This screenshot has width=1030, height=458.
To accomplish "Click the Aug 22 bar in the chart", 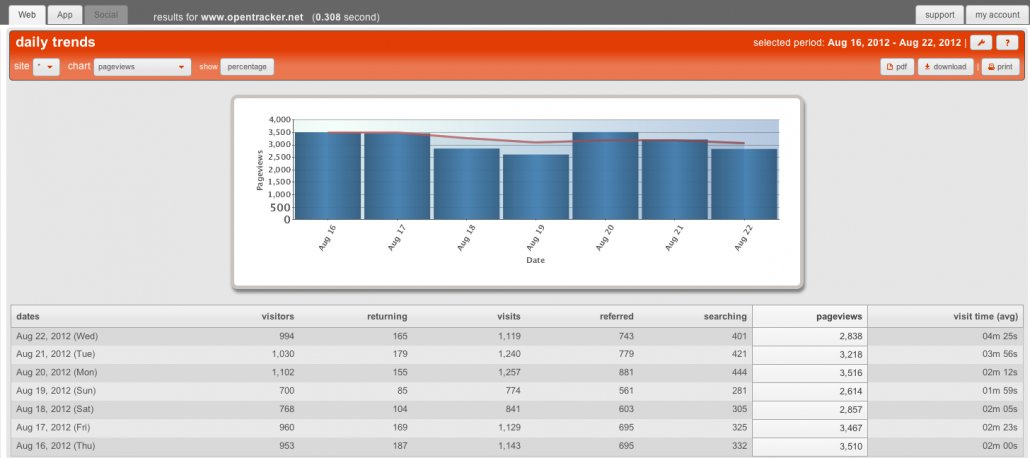I will (x=744, y=184).
